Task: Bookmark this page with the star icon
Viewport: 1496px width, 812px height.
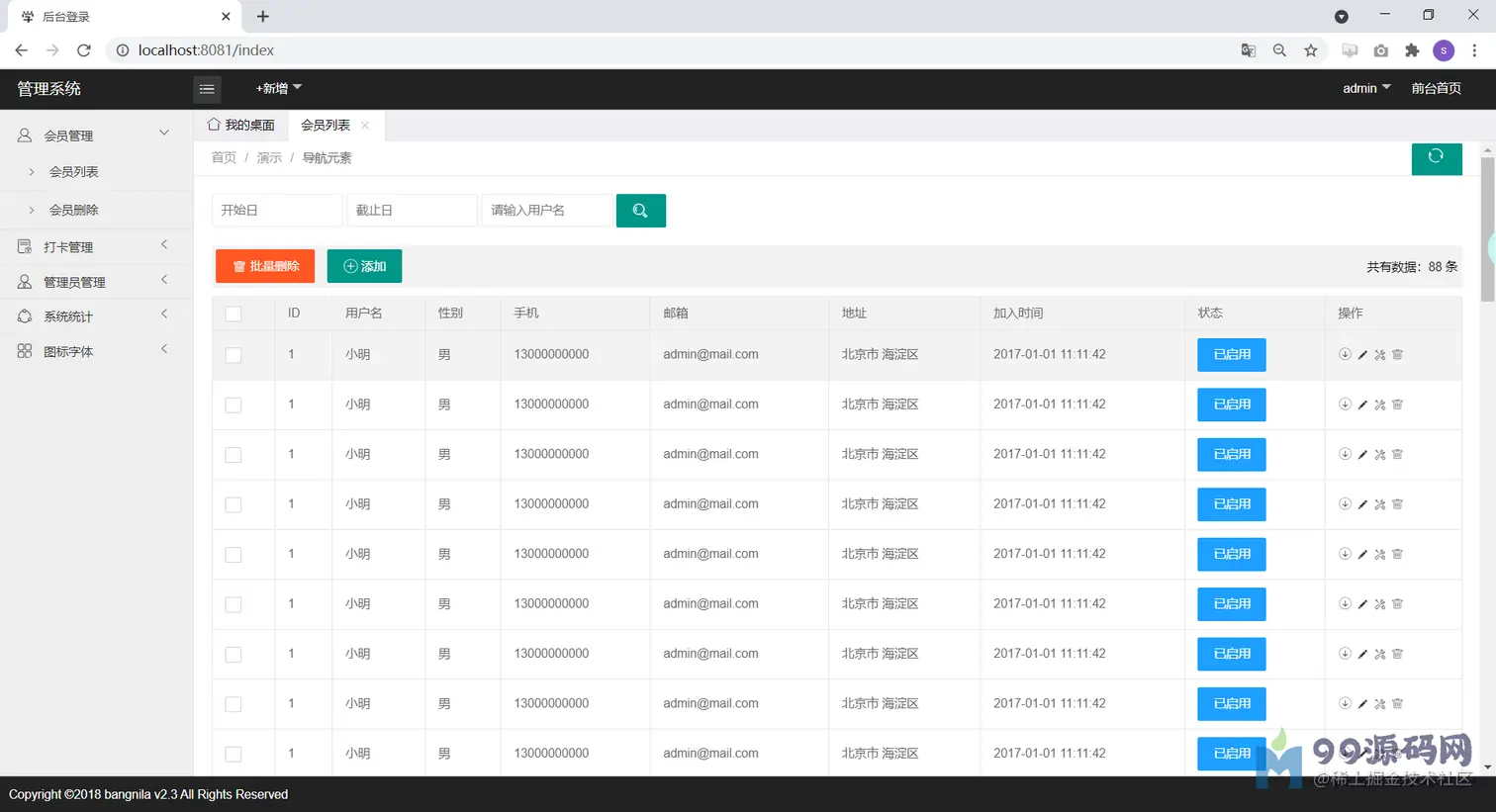Action: click(1311, 50)
